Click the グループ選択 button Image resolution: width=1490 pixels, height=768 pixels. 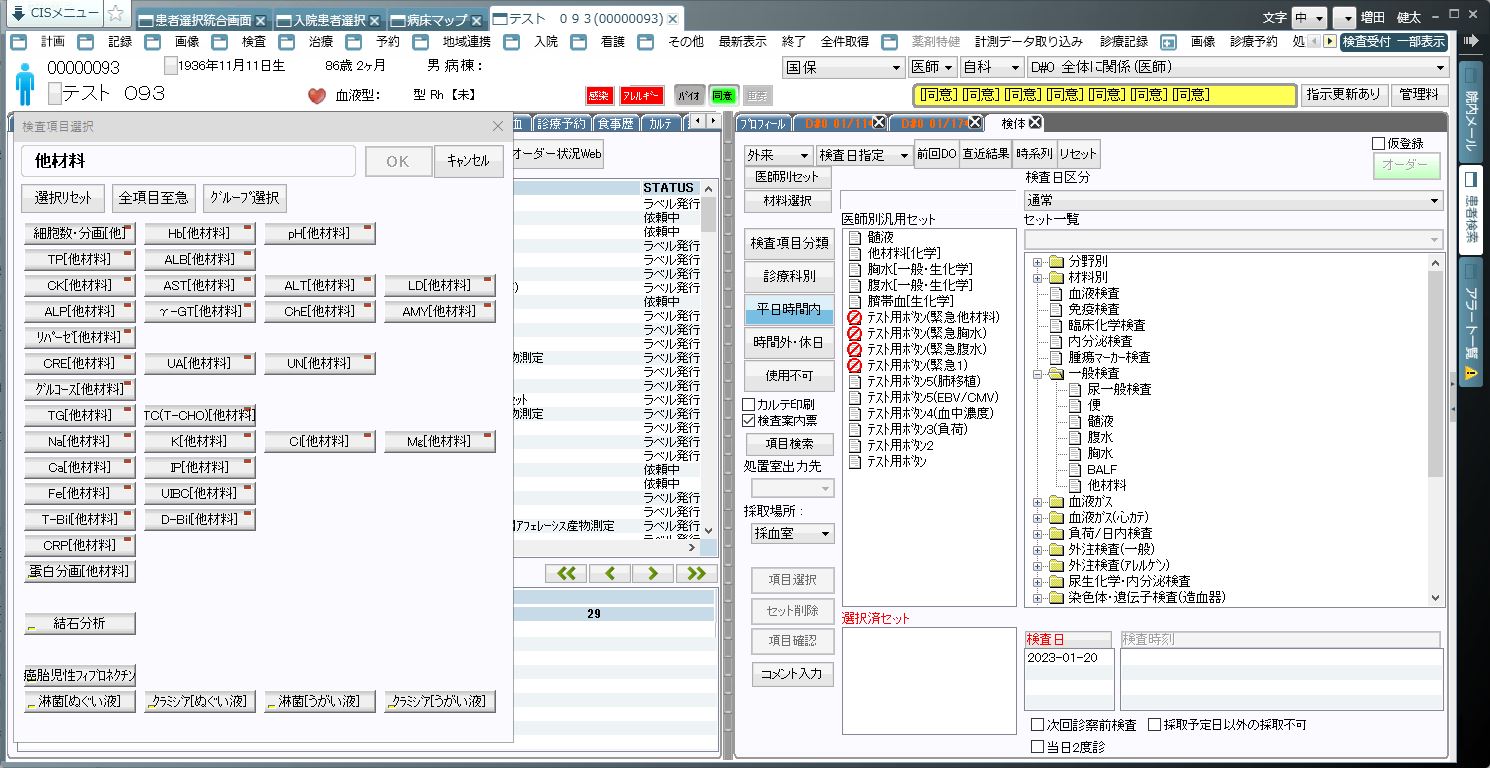click(245, 197)
